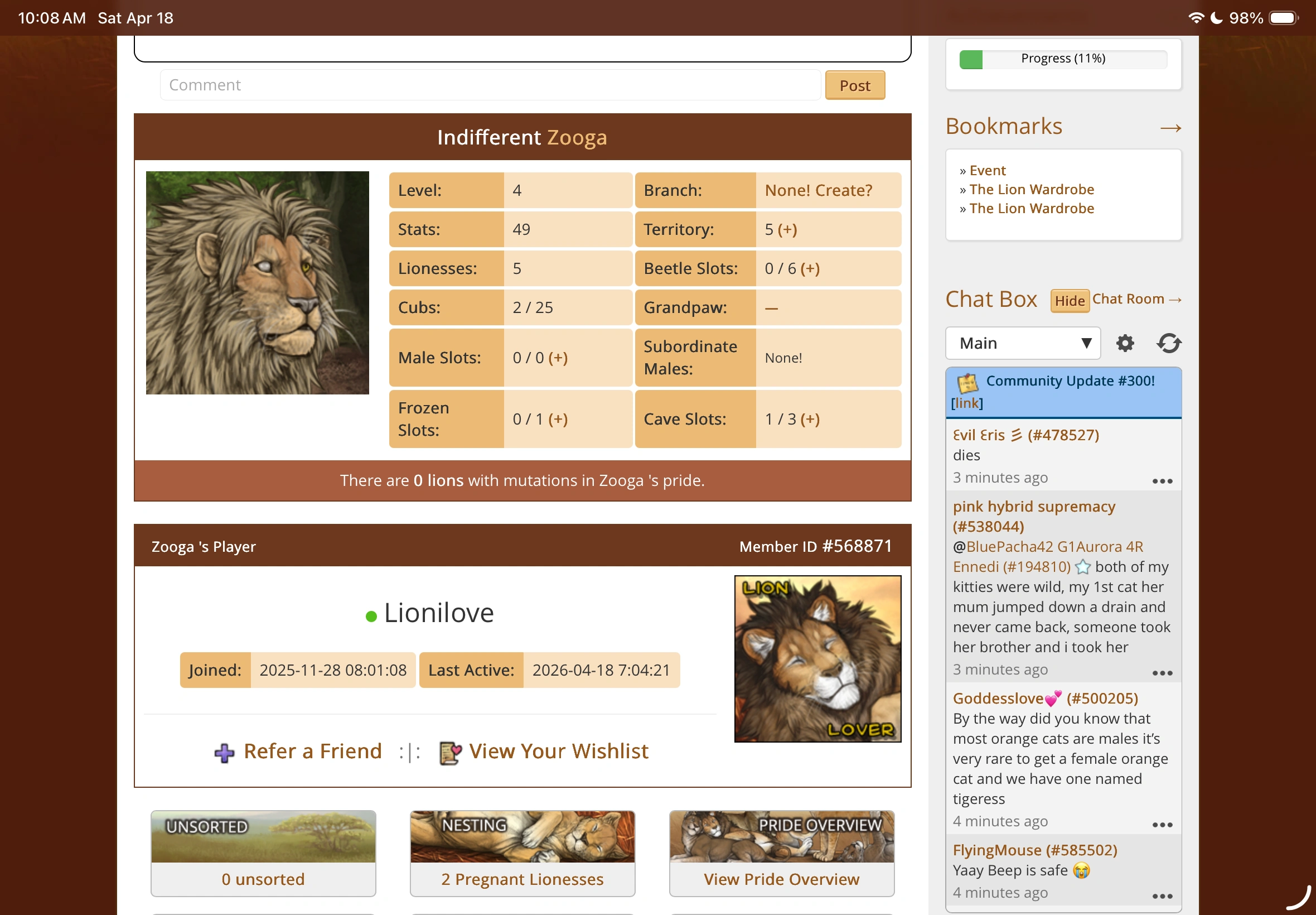The height and width of the screenshot is (915, 1316).
Task: Increase Beetle Slots with plus
Action: pos(810,268)
